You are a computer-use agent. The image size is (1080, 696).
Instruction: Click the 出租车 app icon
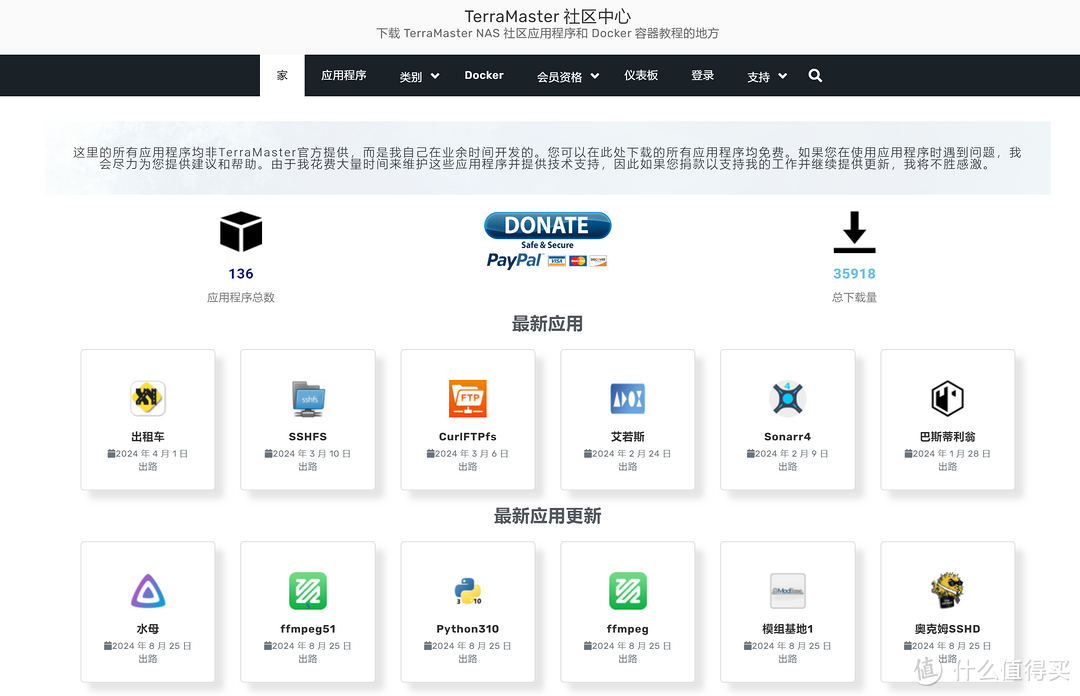click(147, 397)
